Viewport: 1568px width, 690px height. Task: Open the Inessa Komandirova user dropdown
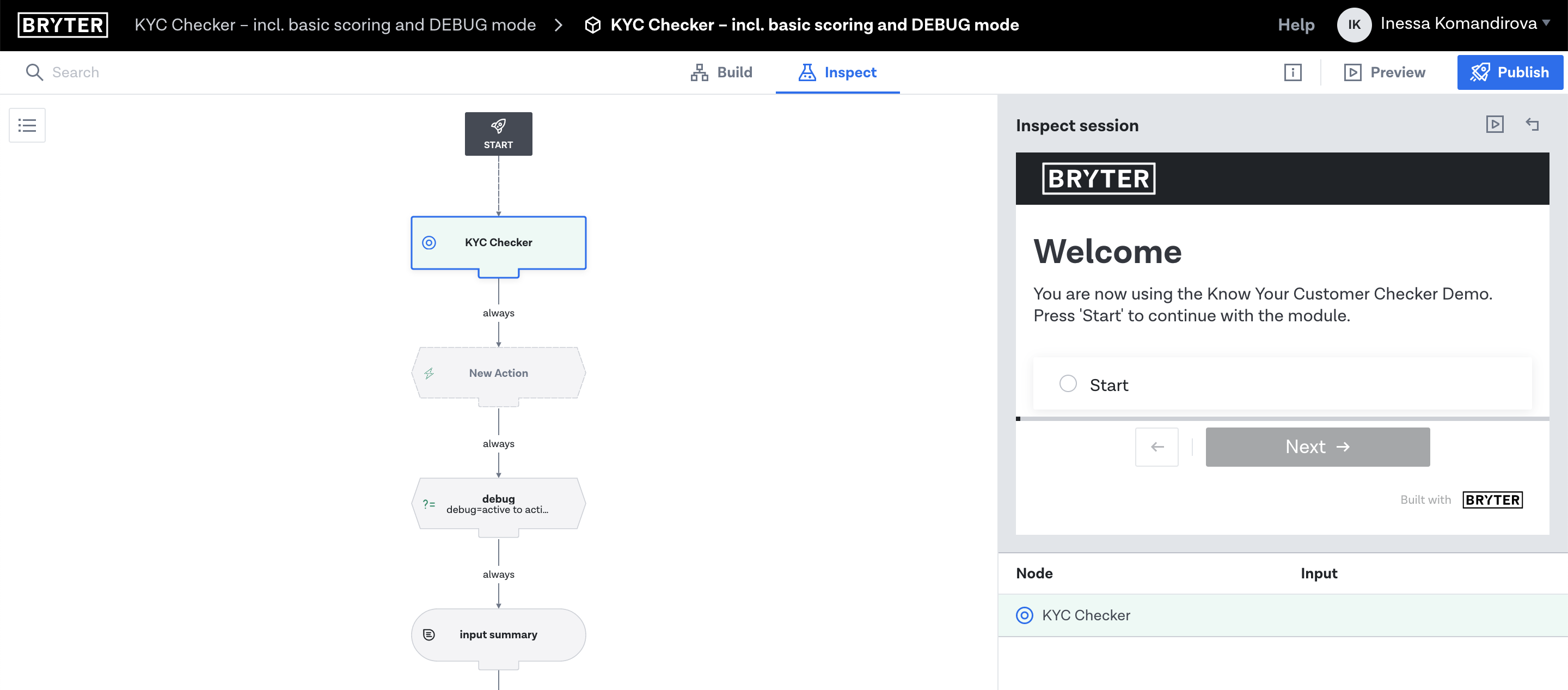click(1465, 24)
